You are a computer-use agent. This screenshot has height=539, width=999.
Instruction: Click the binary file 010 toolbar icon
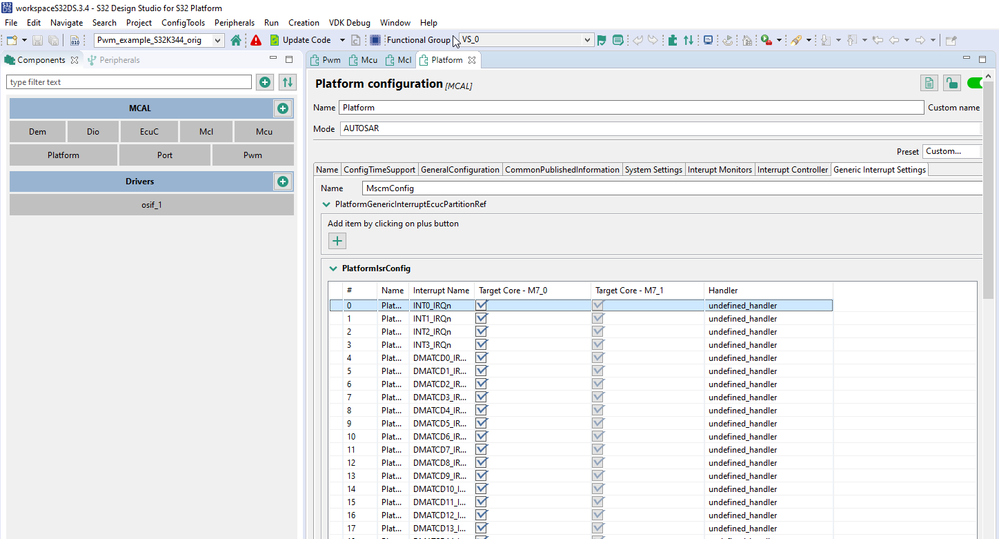tap(75, 40)
